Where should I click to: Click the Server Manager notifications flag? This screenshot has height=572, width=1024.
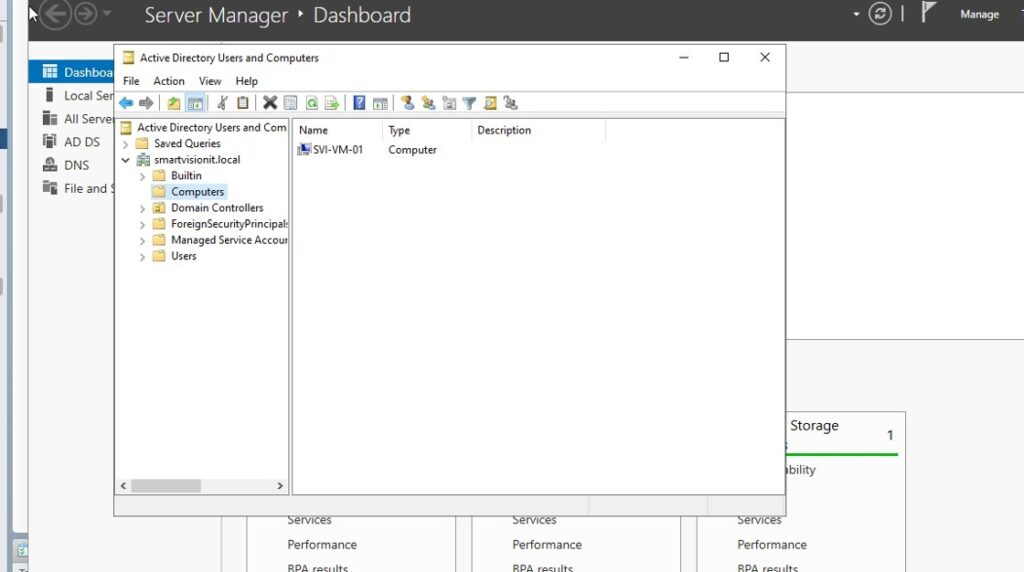click(928, 12)
